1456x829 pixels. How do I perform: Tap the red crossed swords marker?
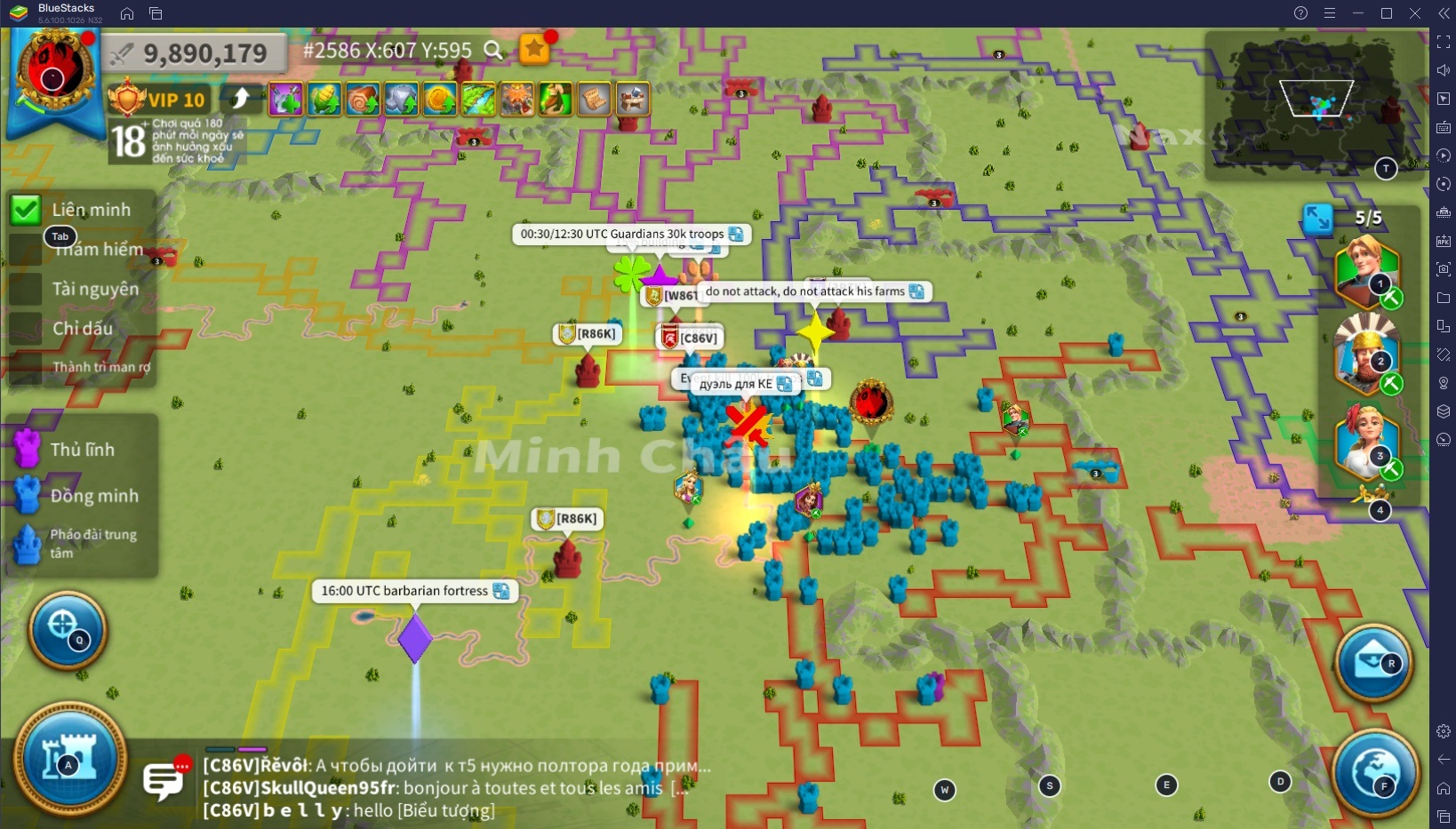748,425
